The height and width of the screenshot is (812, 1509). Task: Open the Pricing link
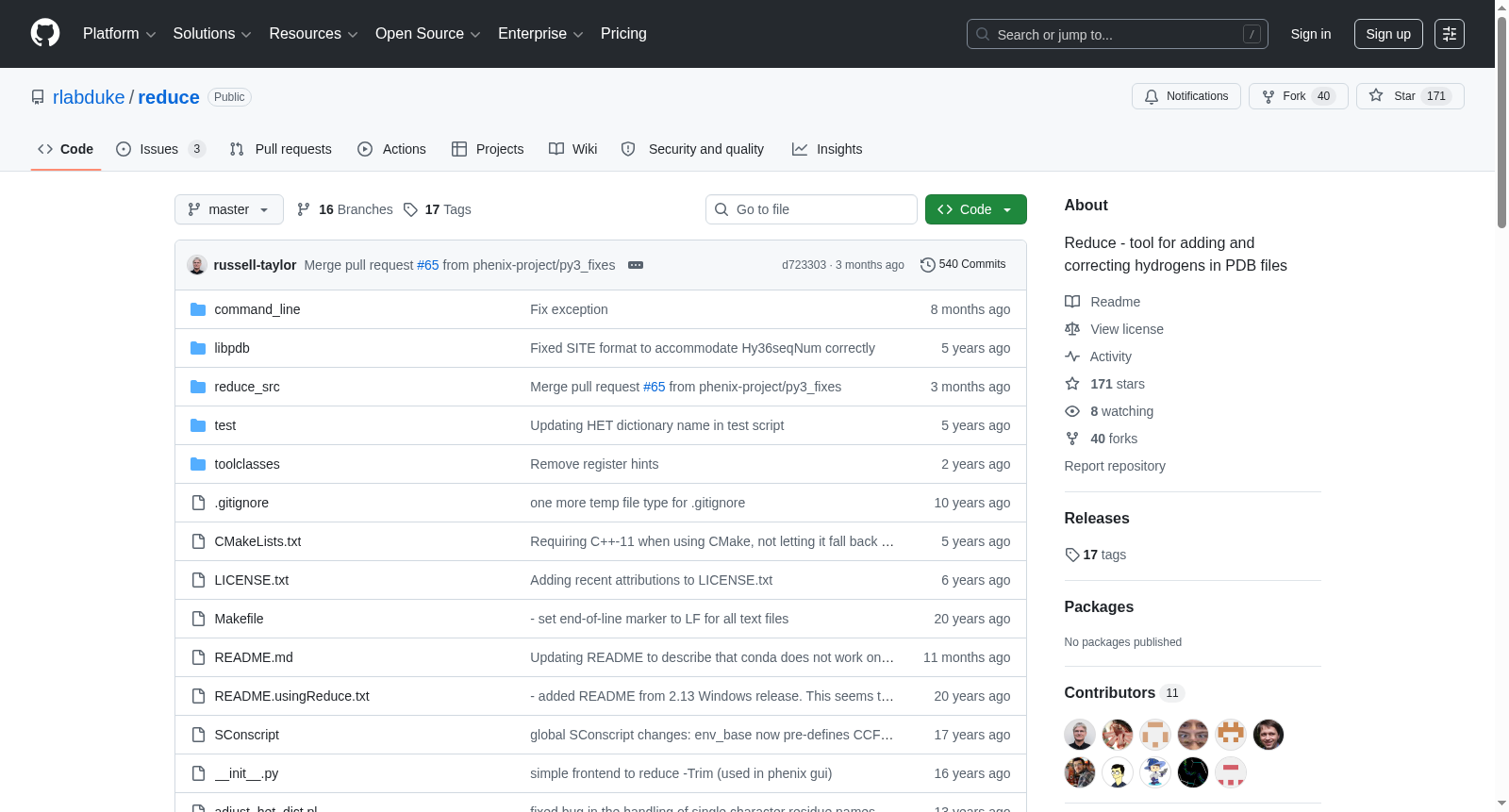[x=623, y=34]
